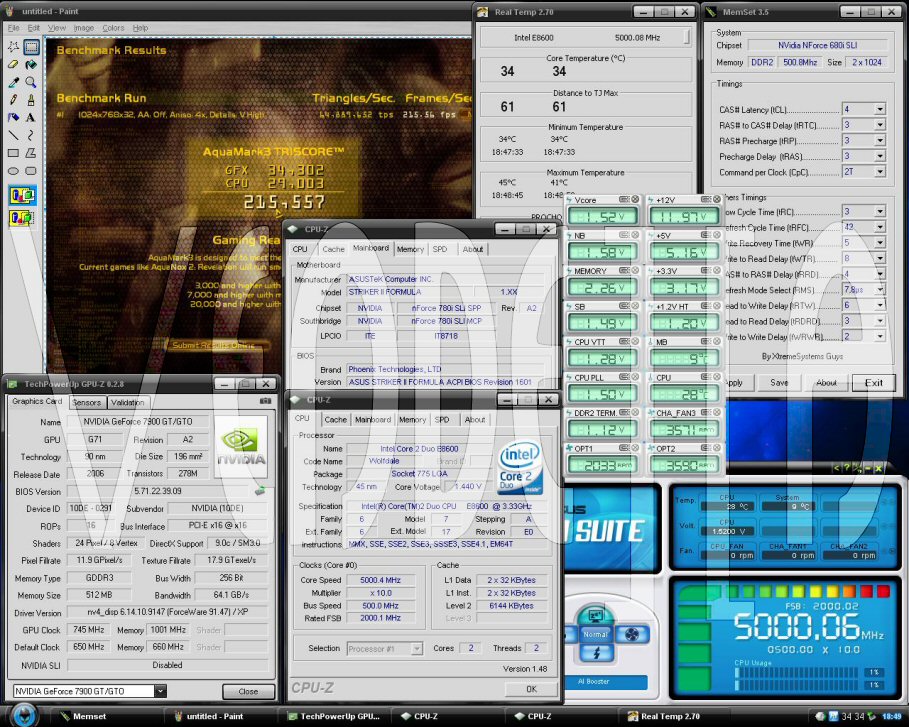Enable opaque selection mode in Paint options
Screen dimensions: 909x727
point(22,195)
